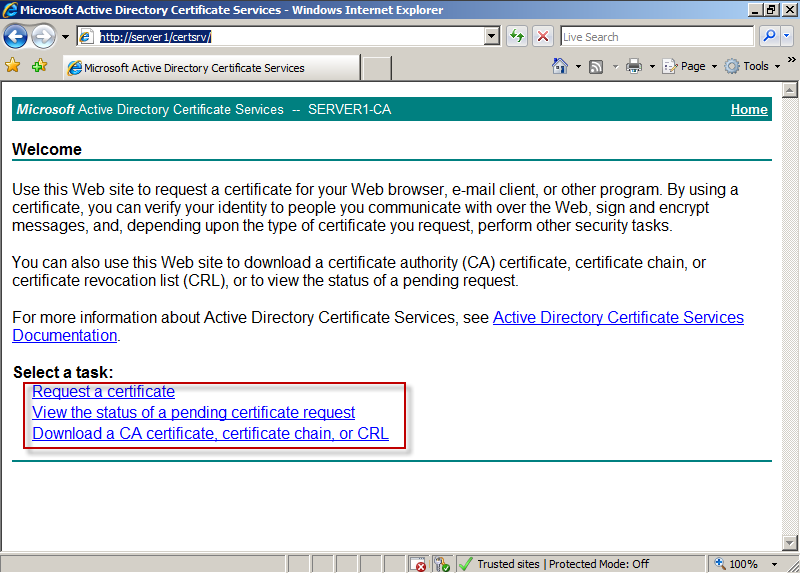
Task: Click the Print icon in command bar
Action: tap(633, 66)
